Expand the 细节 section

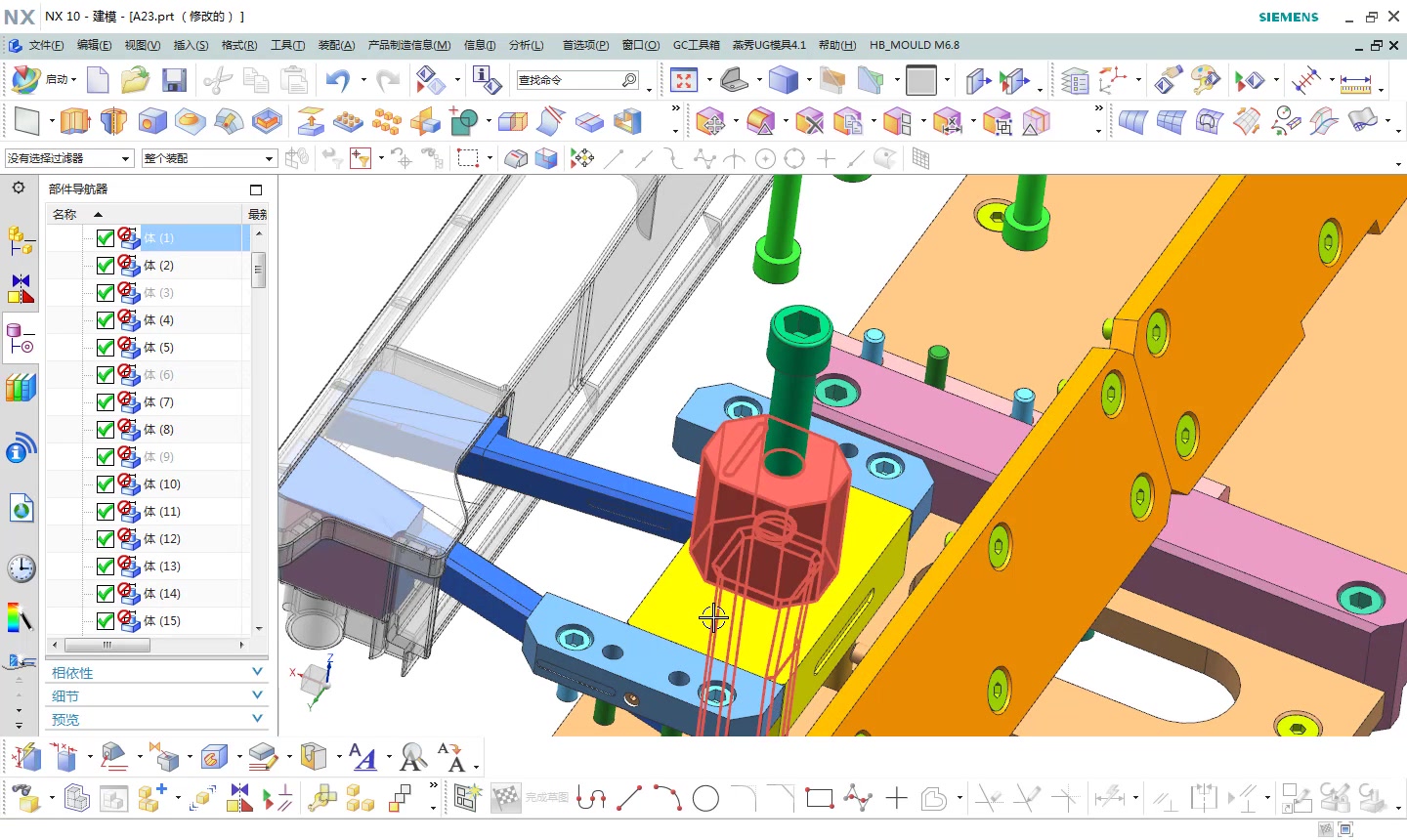tap(156, 696)
